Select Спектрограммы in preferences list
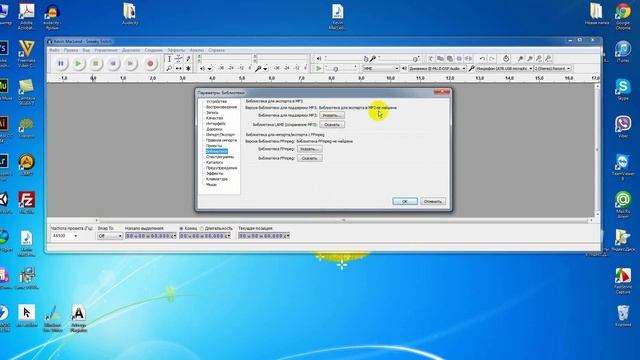The width and height of the screenshot is (640, 360). point(220,157)
